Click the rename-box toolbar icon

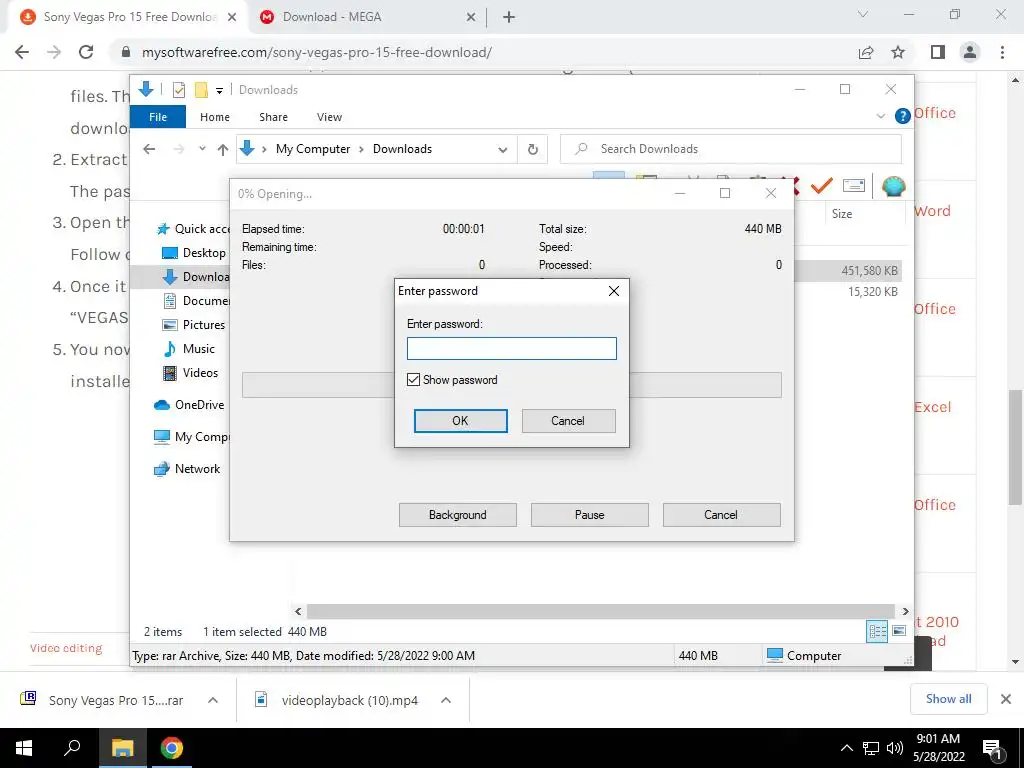coord(854,186)
